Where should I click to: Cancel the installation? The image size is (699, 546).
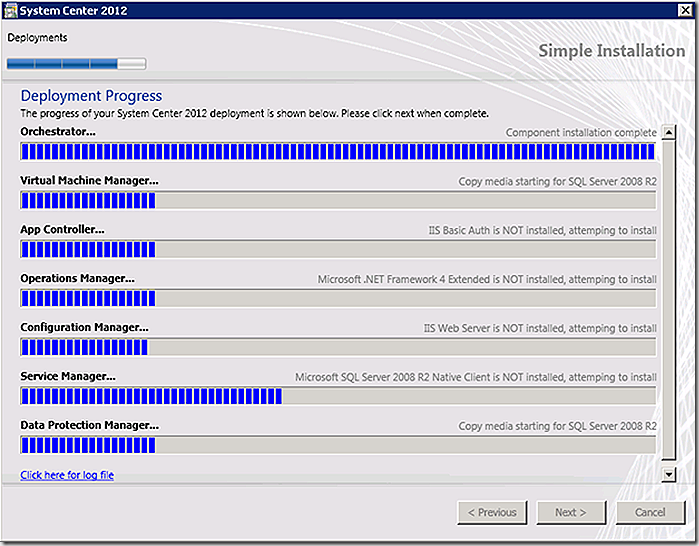tap(650, 513)
